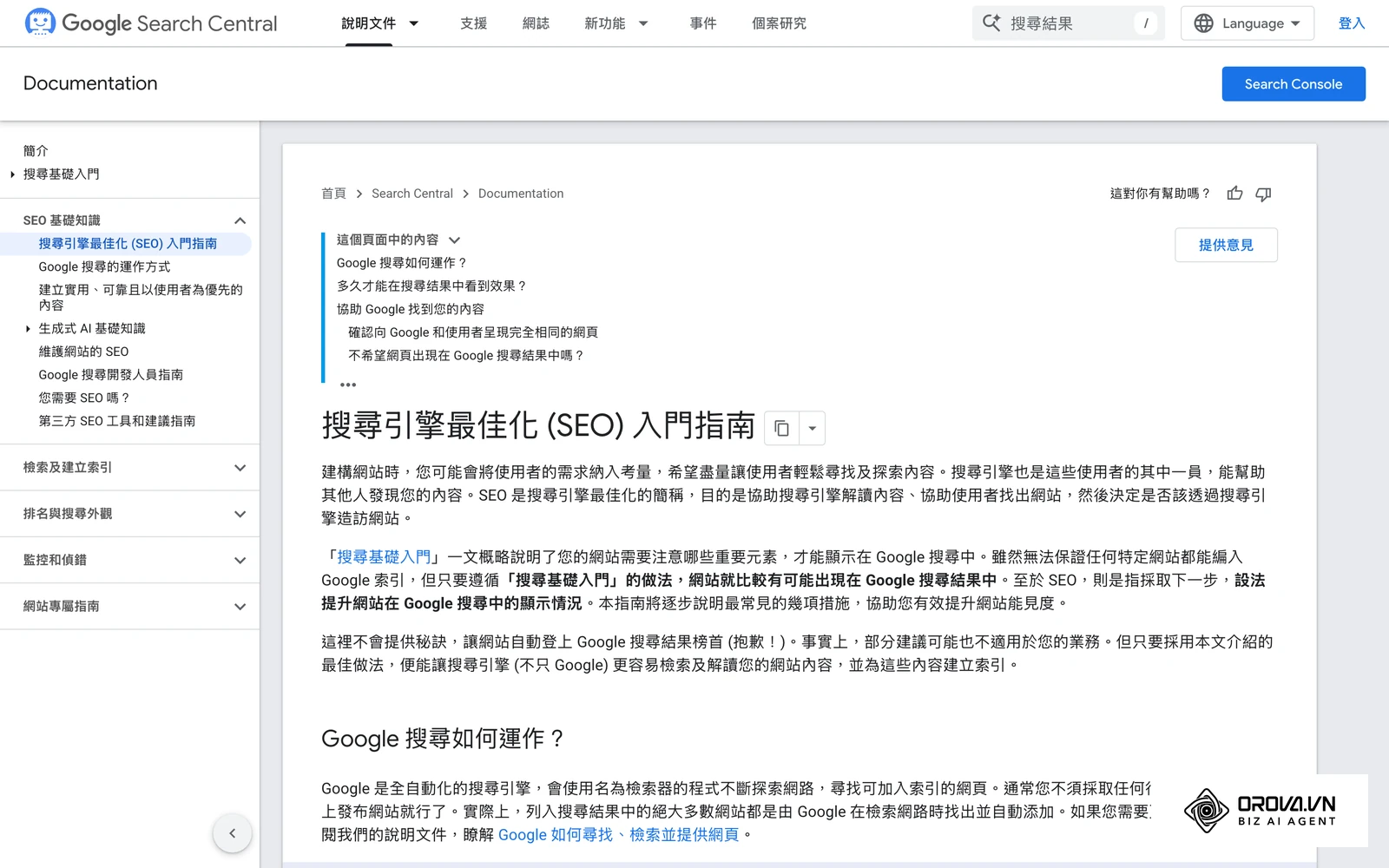Jump to 多久才能在搜尋結果中看到效果？ in contents
This screenshot has width=1389, height=868.
(x=432, y=286)
